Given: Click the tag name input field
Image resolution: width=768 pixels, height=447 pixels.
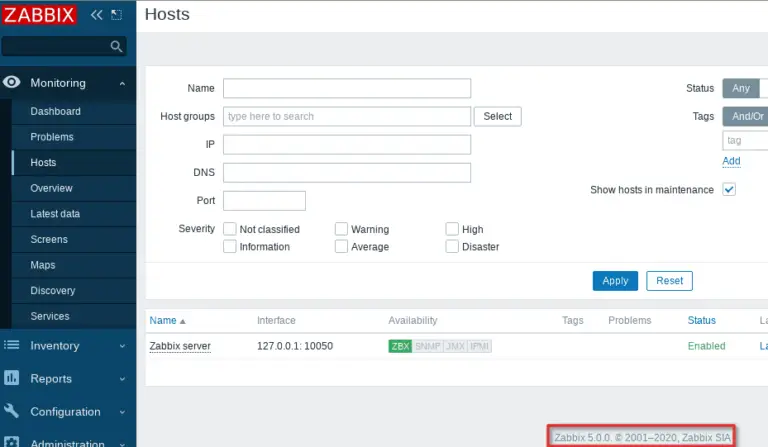Looking at the screenshot, I should [745, 141].
